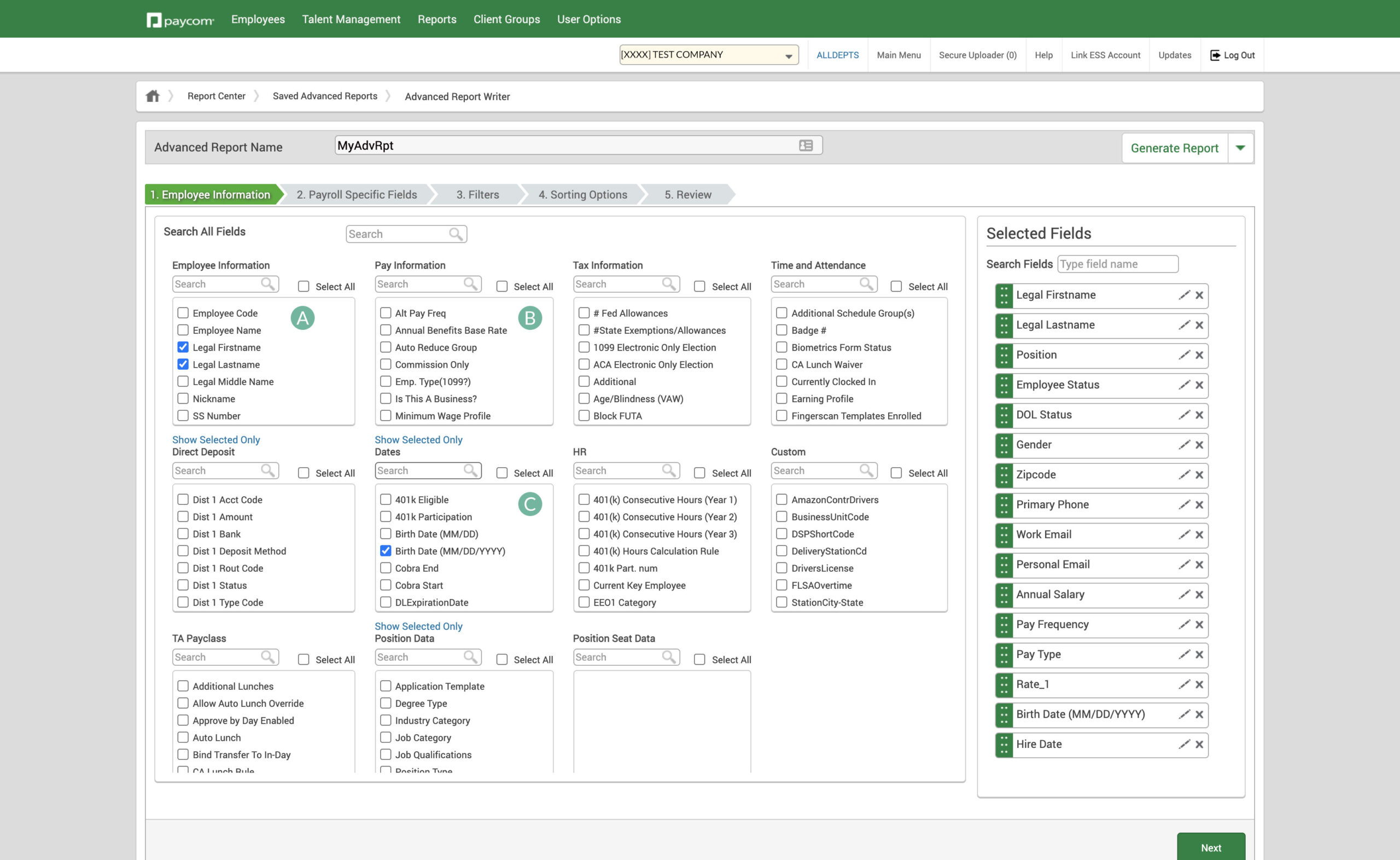Remove Rate_1 from selected fields
This screenshot has width=1400, height=860.
point(1199,685)
